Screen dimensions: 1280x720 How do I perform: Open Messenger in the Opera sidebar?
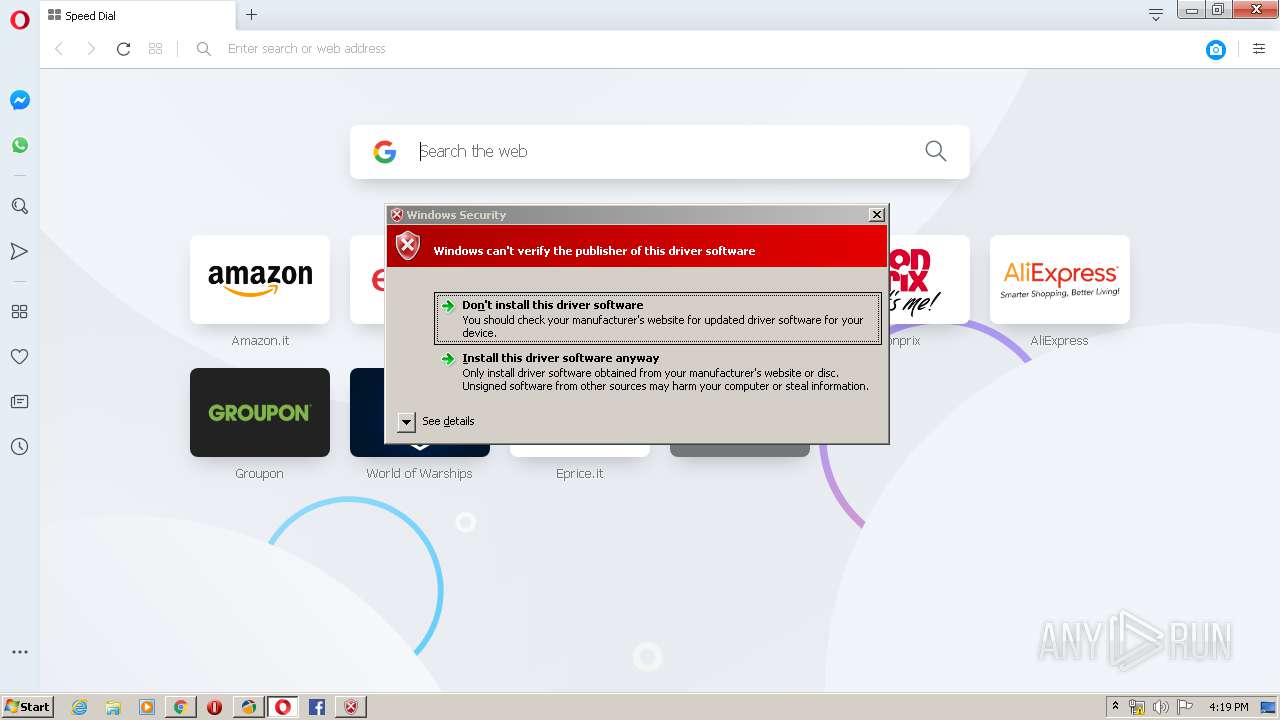point(19,100)
